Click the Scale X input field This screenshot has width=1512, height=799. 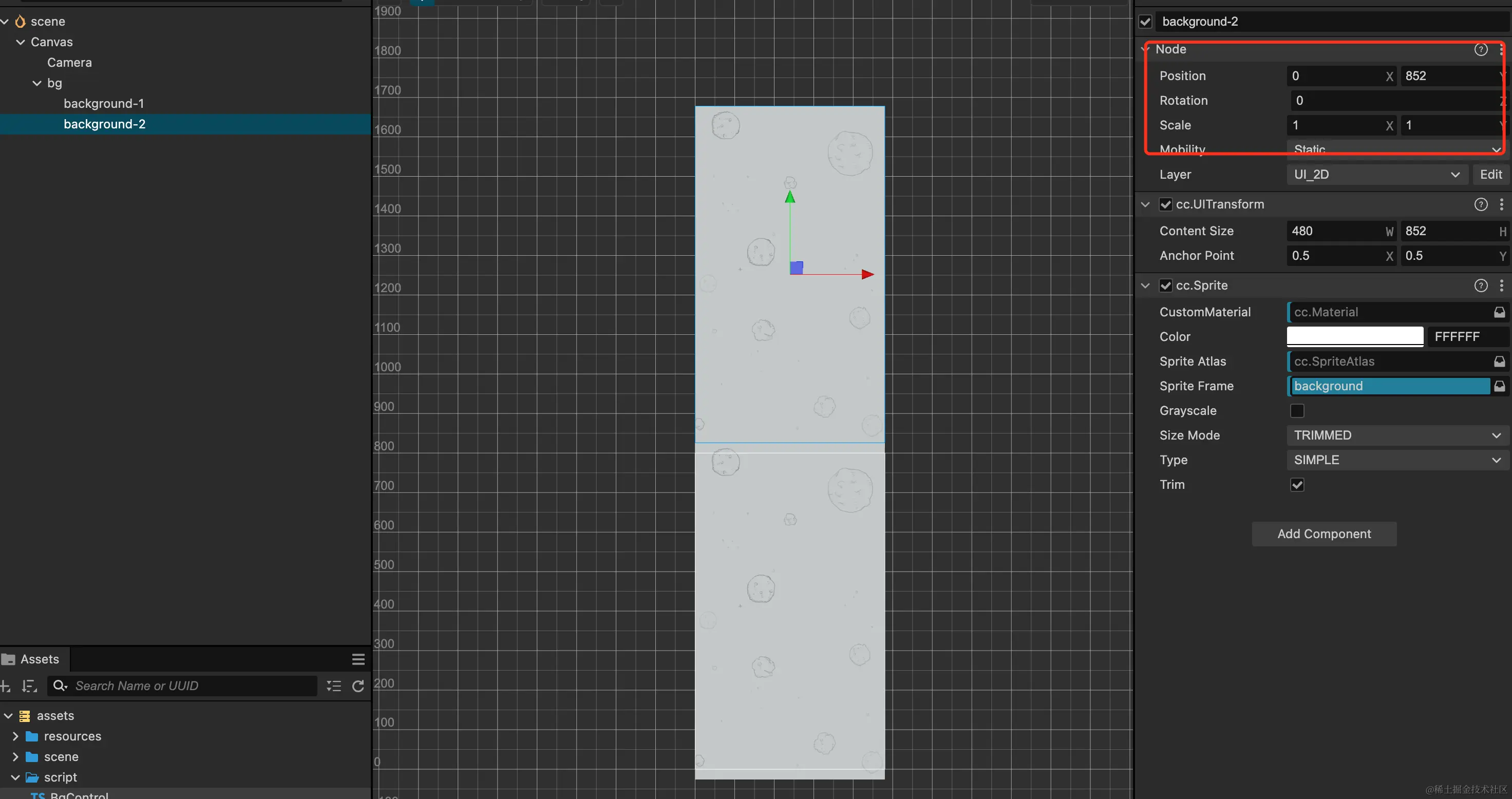point(1341,125)
